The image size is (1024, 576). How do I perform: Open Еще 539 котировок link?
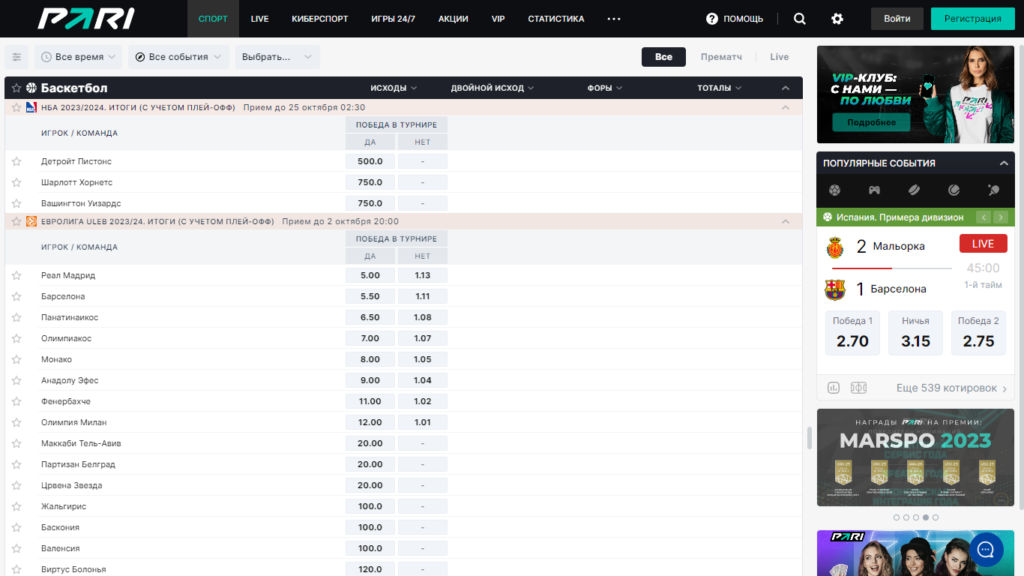tap(951, 388)
